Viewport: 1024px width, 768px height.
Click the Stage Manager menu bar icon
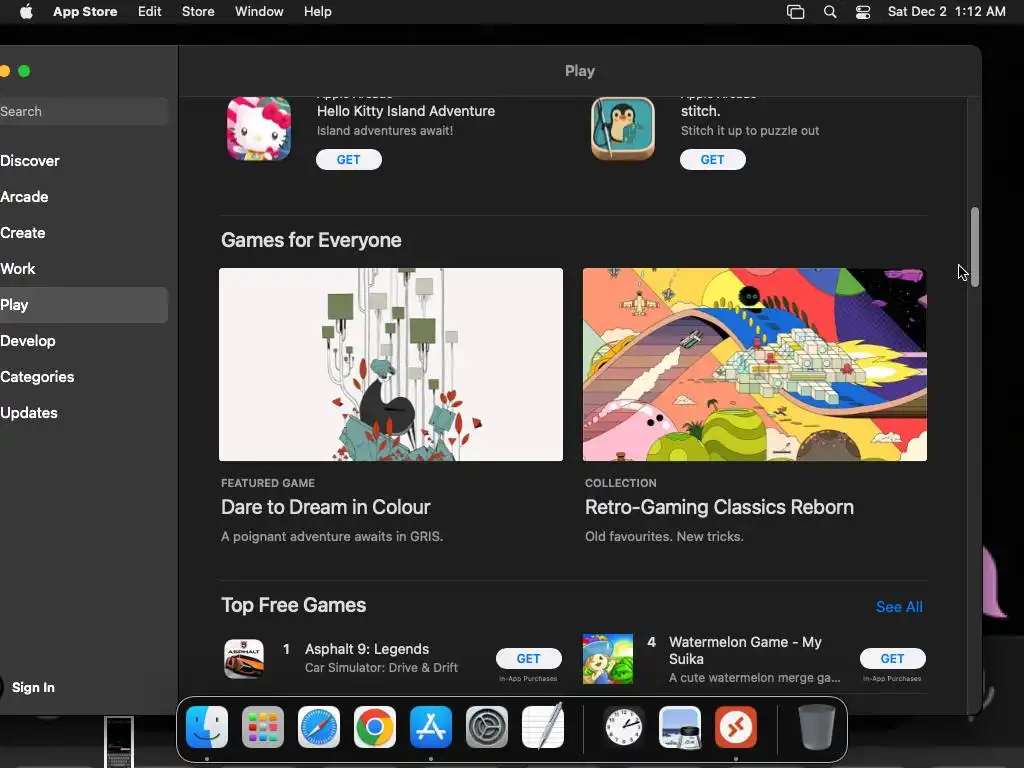click(x=795, y=12)
